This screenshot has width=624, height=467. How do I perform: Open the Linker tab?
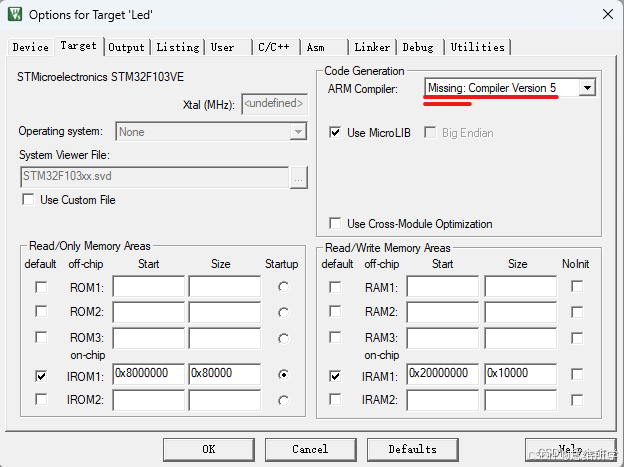[372, 47]
